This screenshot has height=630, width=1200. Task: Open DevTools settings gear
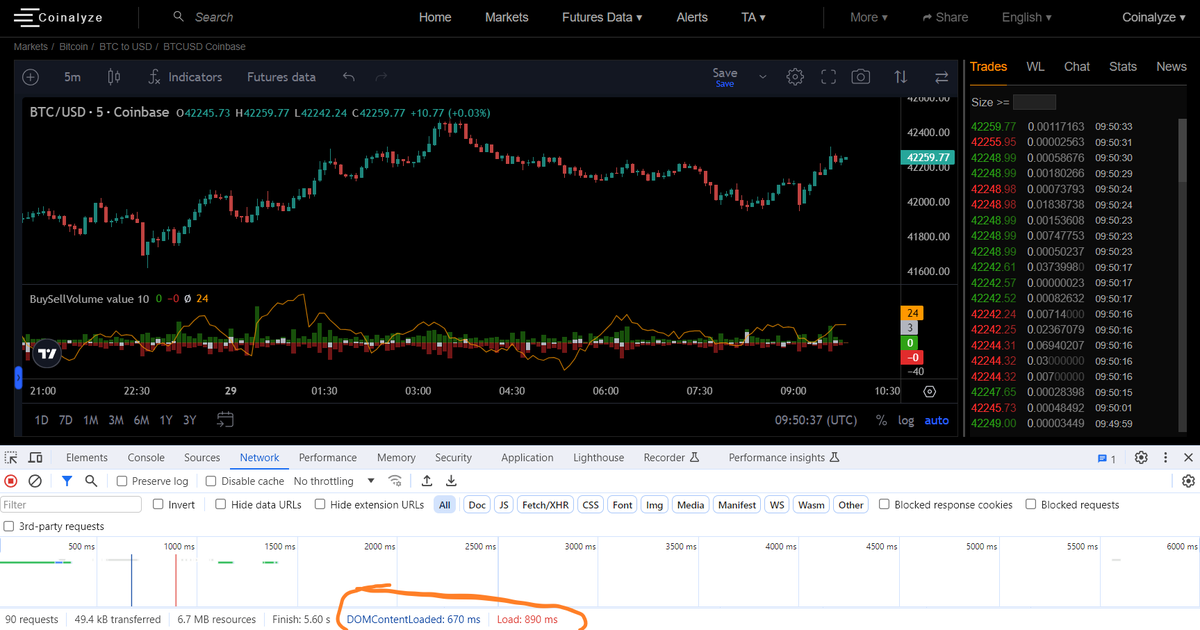point(1141,458)
